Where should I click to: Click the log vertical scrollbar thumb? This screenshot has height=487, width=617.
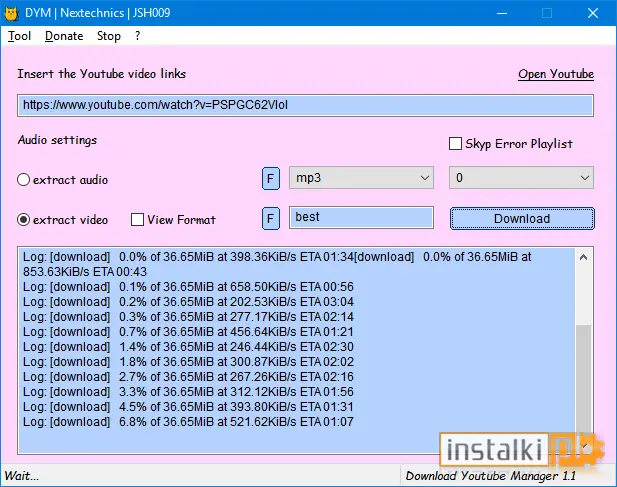pos(584,380)
